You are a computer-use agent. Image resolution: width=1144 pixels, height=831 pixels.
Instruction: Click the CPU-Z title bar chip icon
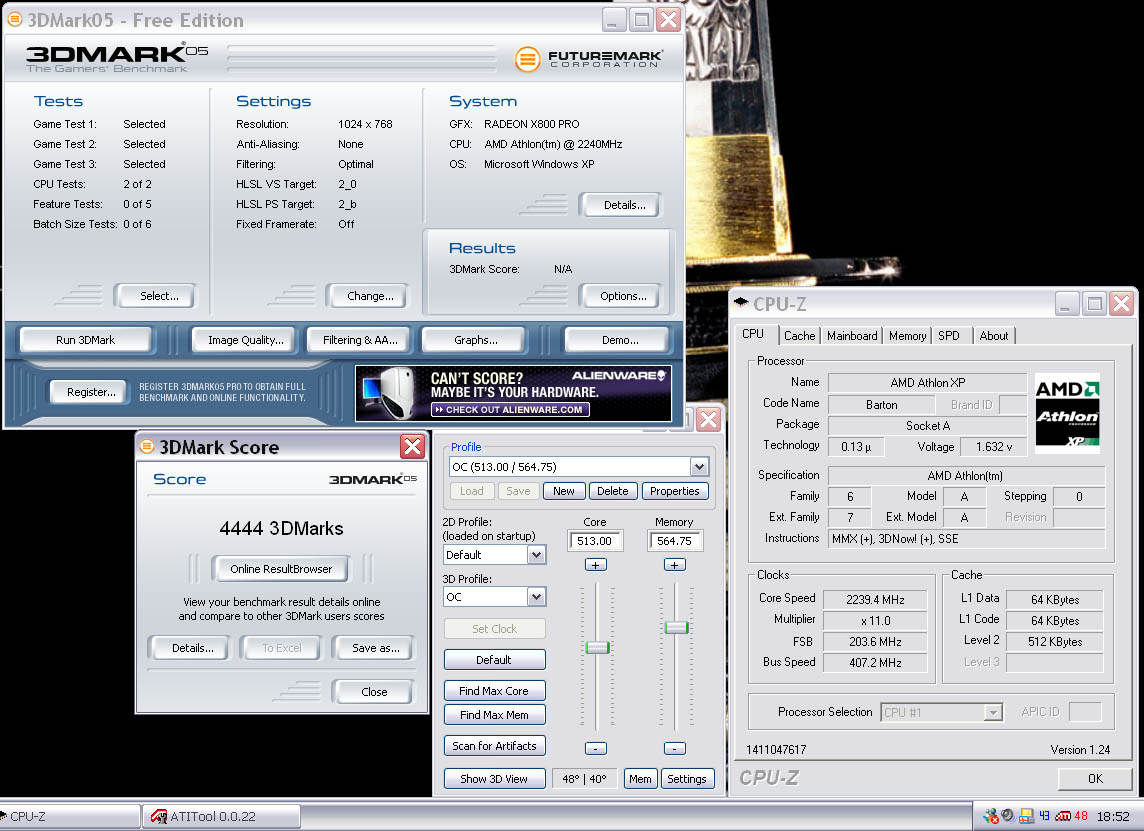click(741, 302)
